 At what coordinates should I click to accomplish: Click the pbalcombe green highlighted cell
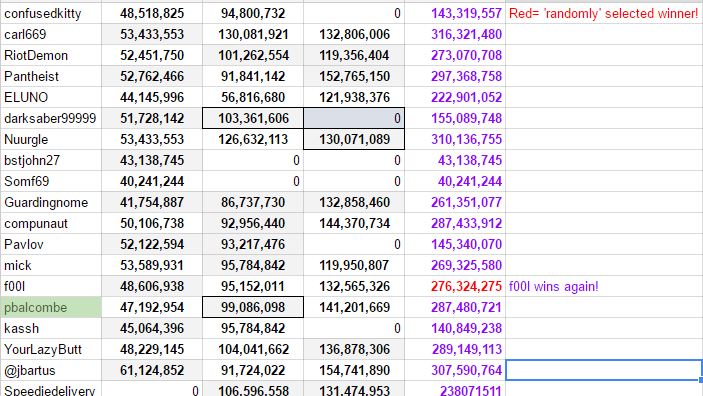pos(51,308)
